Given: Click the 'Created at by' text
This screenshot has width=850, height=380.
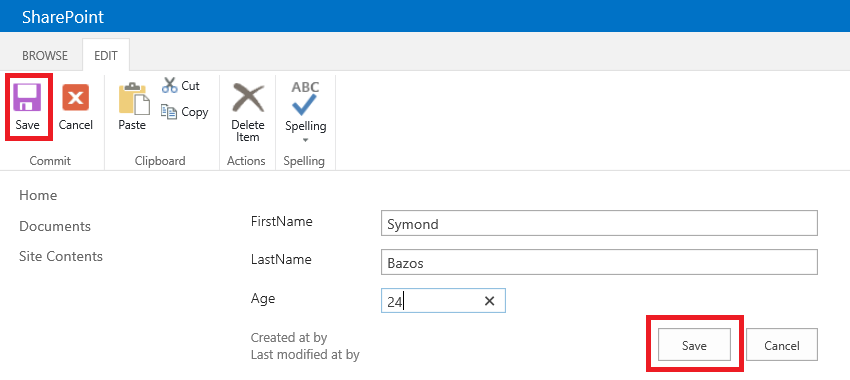Looking at the screenshot, I should [289, 338].
